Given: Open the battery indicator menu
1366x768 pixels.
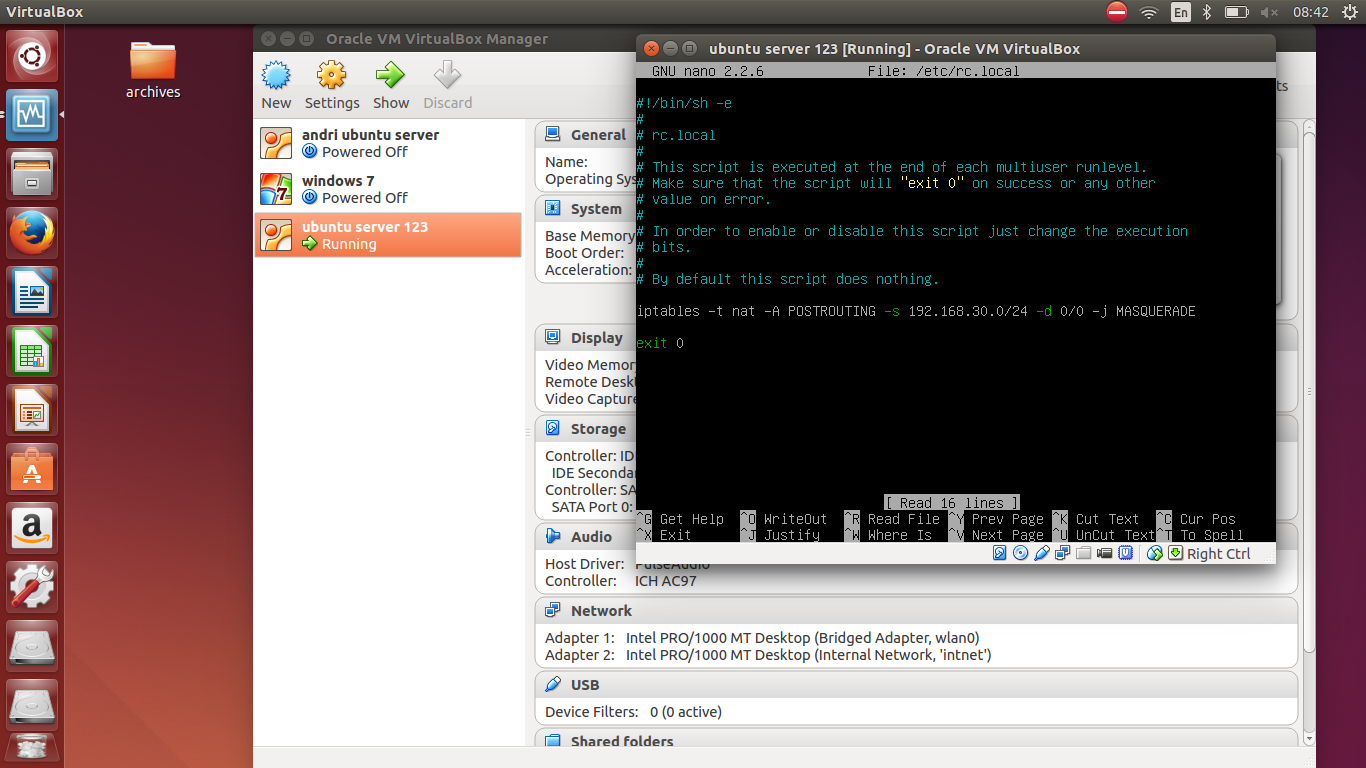Looking at the screenshot, I should pyautogui.click(x=1237, y=12).
